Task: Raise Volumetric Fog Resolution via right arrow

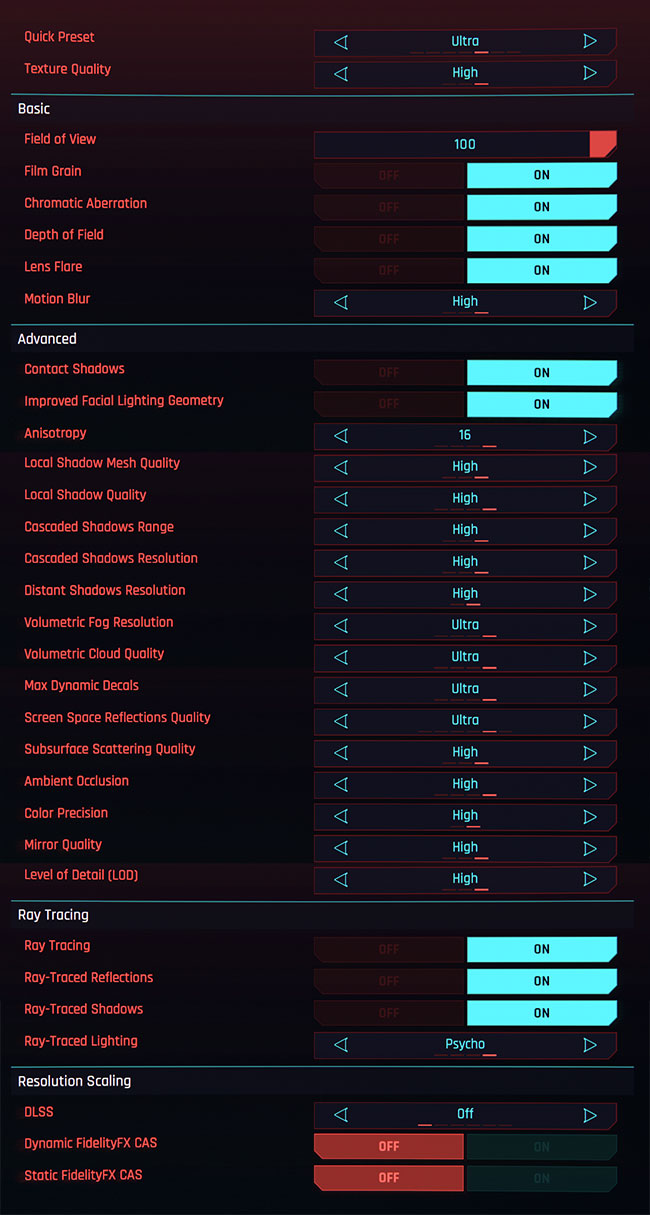Action: pyautogui.click(x=590, y=626)
